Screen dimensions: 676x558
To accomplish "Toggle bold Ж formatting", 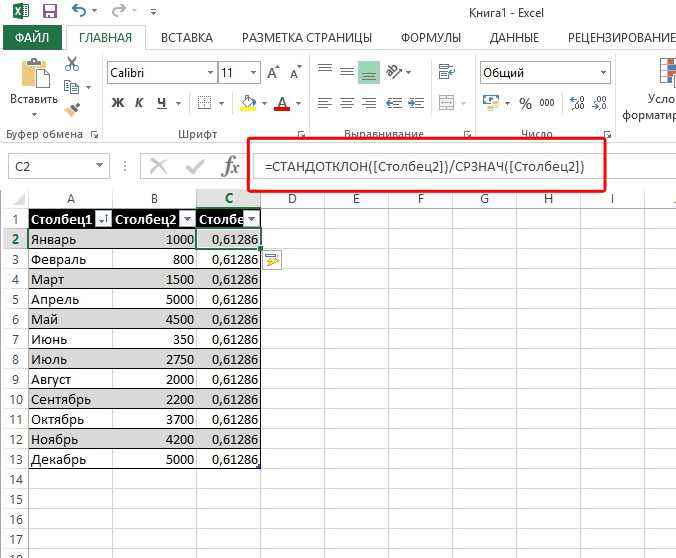I will coord(118,103).
